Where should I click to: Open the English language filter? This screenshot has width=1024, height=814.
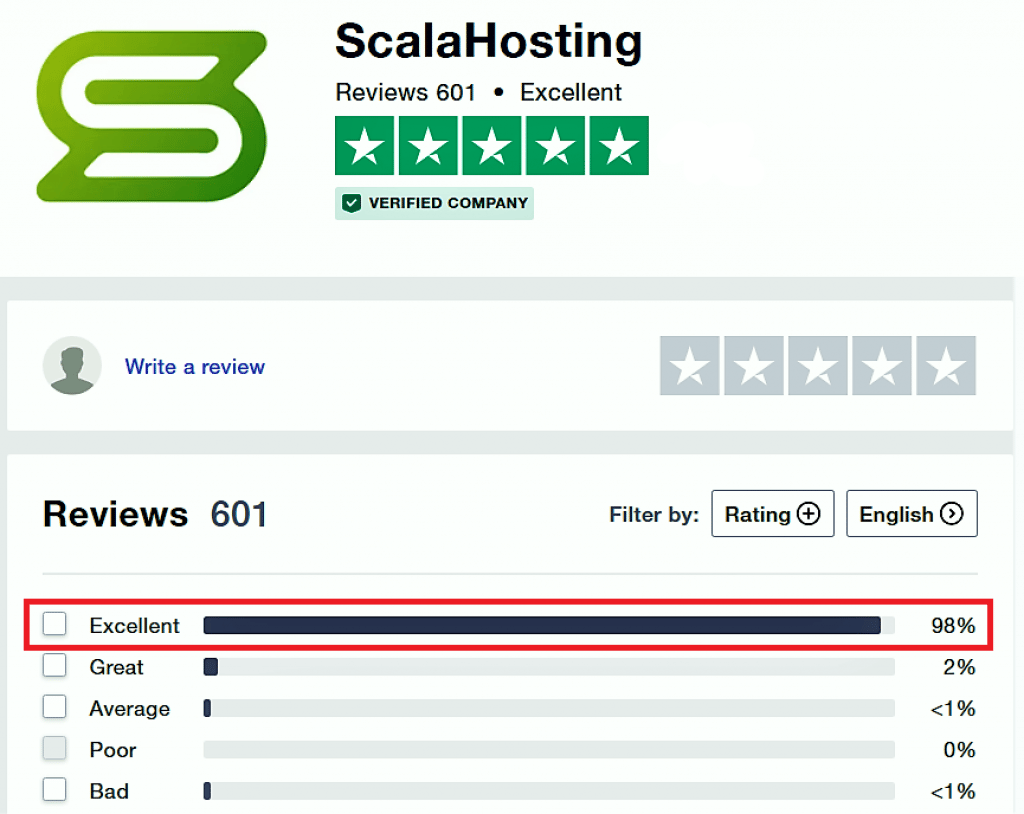912,513
